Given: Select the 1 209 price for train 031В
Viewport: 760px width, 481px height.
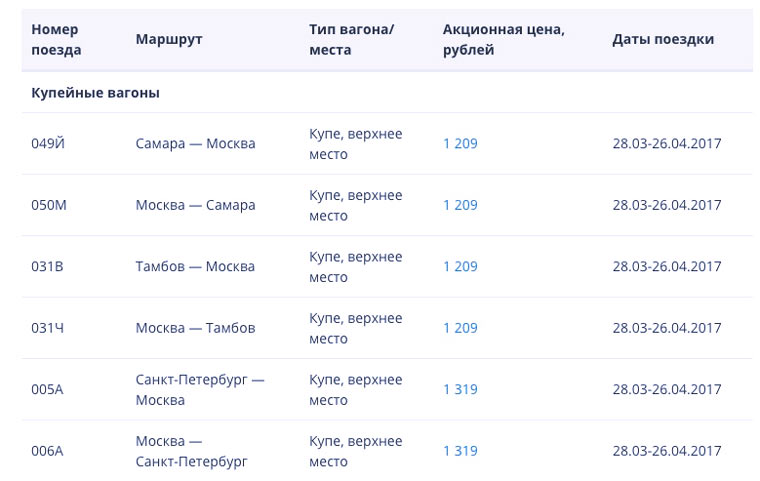Looking at the screenshot, I should 460,267.
